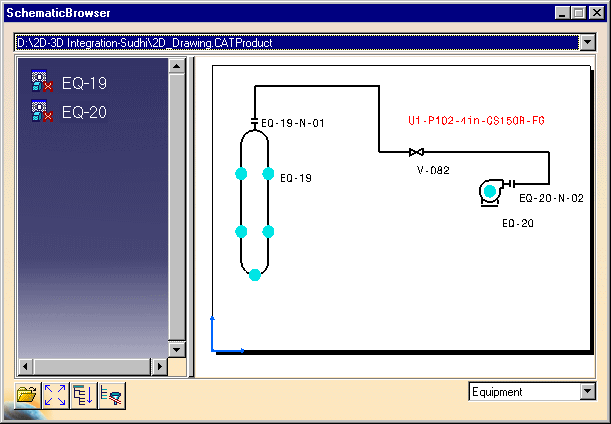The image size is (611, 424).
Task: Select EQ-19 in the list
Action: click(x=84, y=83)
